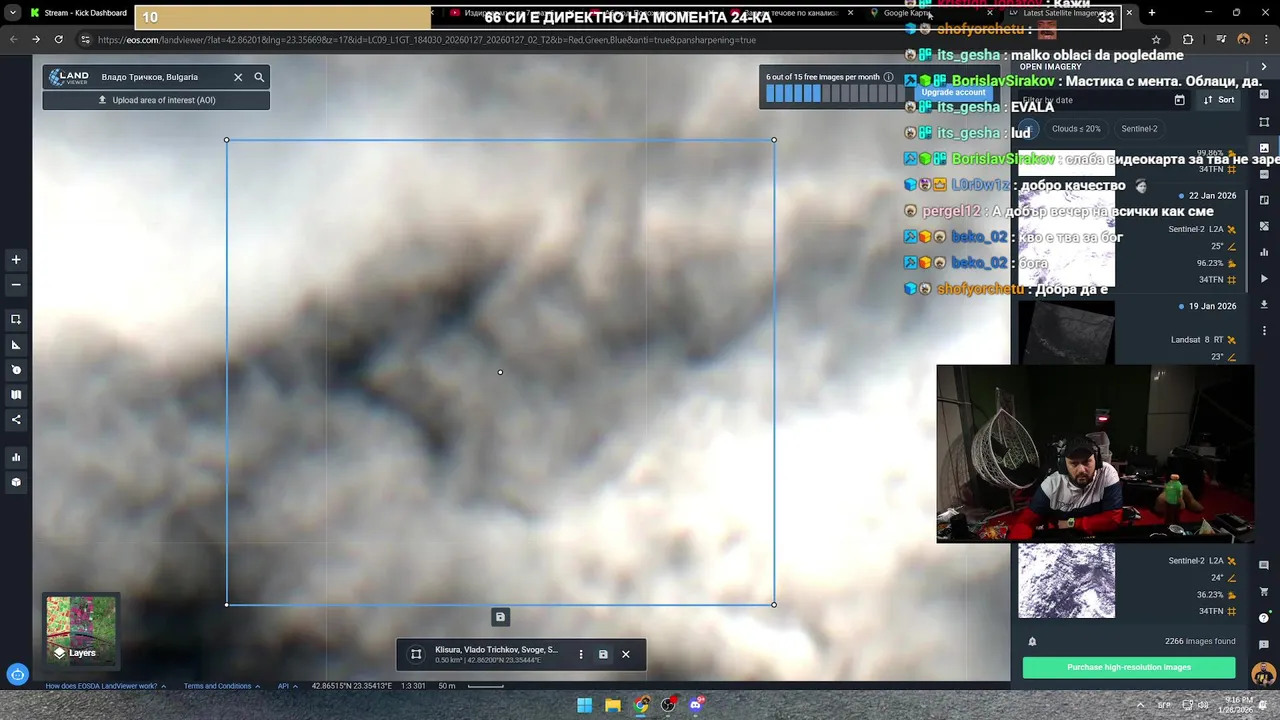Open Klisura AOI more options menu
The image size is (1280, 720).
point(581,654)
